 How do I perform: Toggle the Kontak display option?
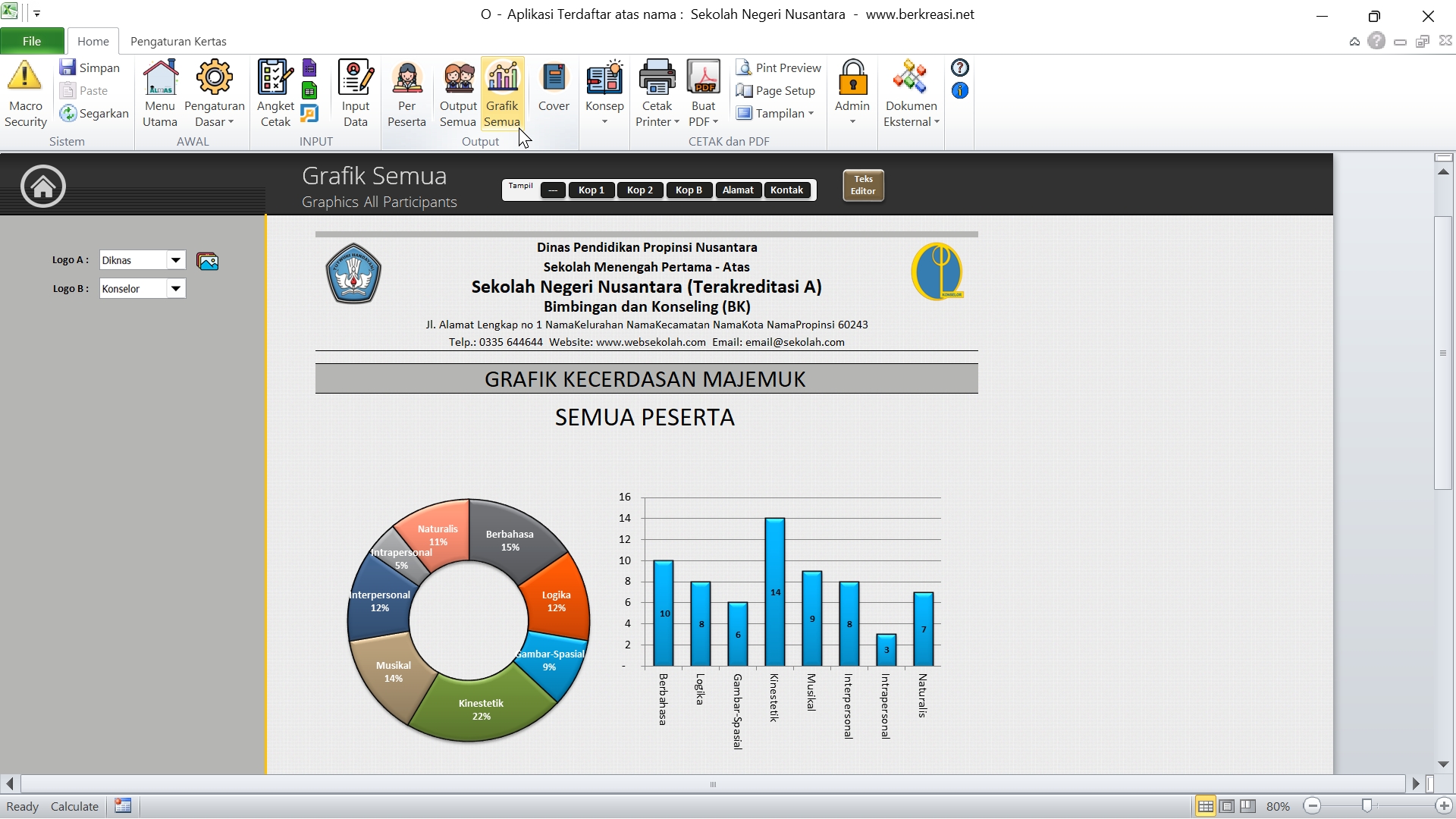click(786, 190)
